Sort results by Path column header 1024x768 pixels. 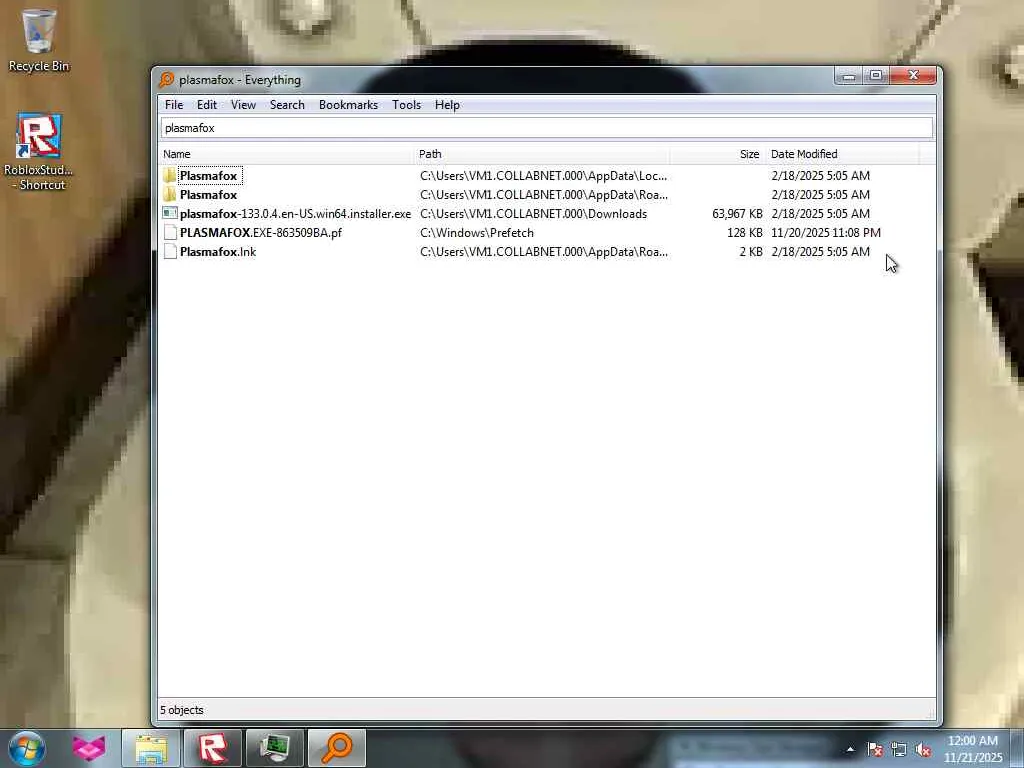click(542, 154)
